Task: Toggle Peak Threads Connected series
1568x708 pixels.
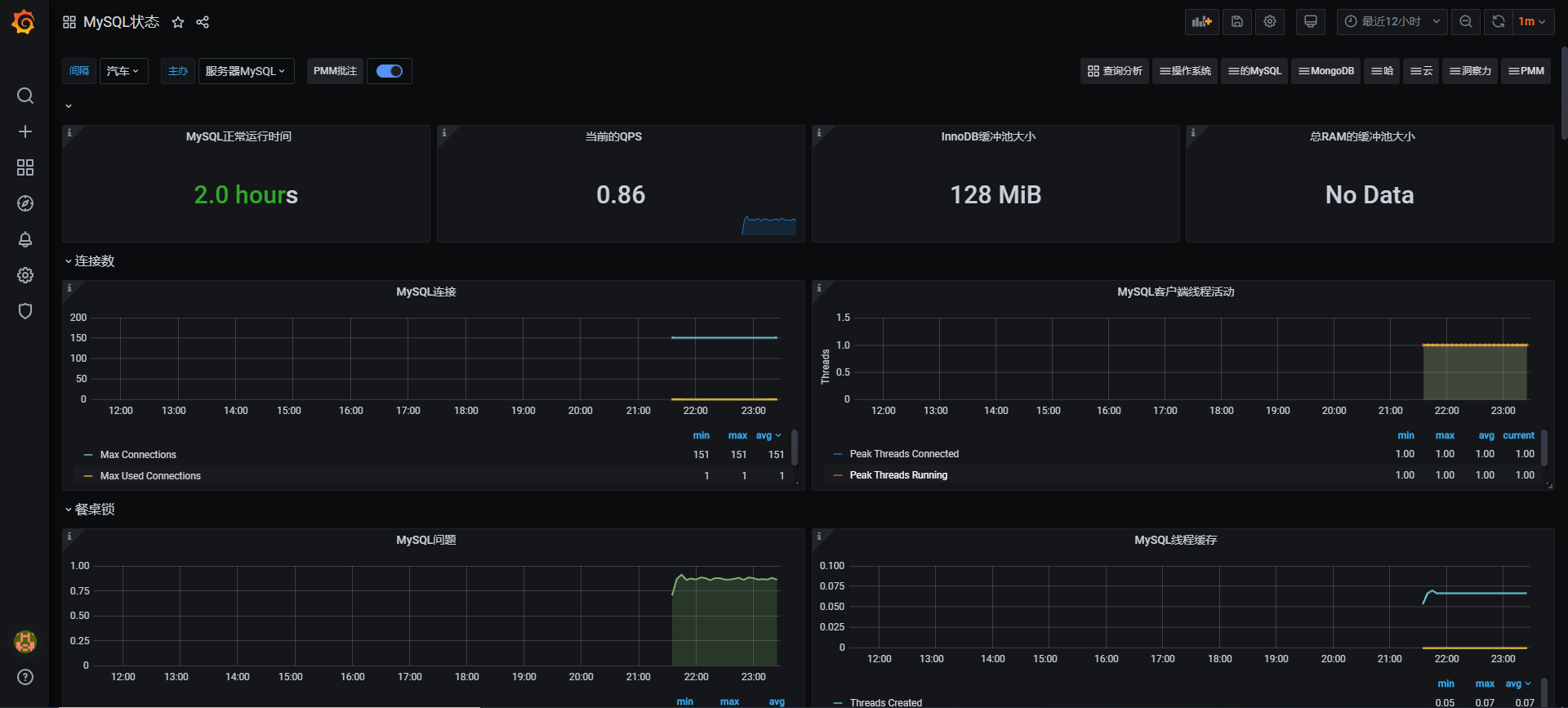Action: click(x=904, y=454)
